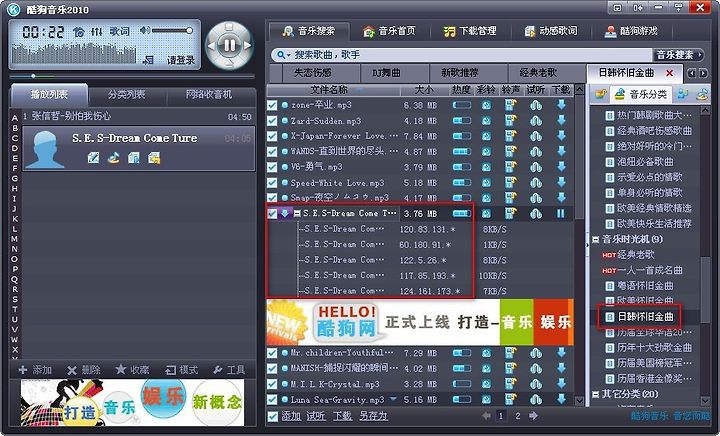
Task: Uncheck the Luna Sea-Gravity.mp3 checkbox
Action: tap(272, 399)
